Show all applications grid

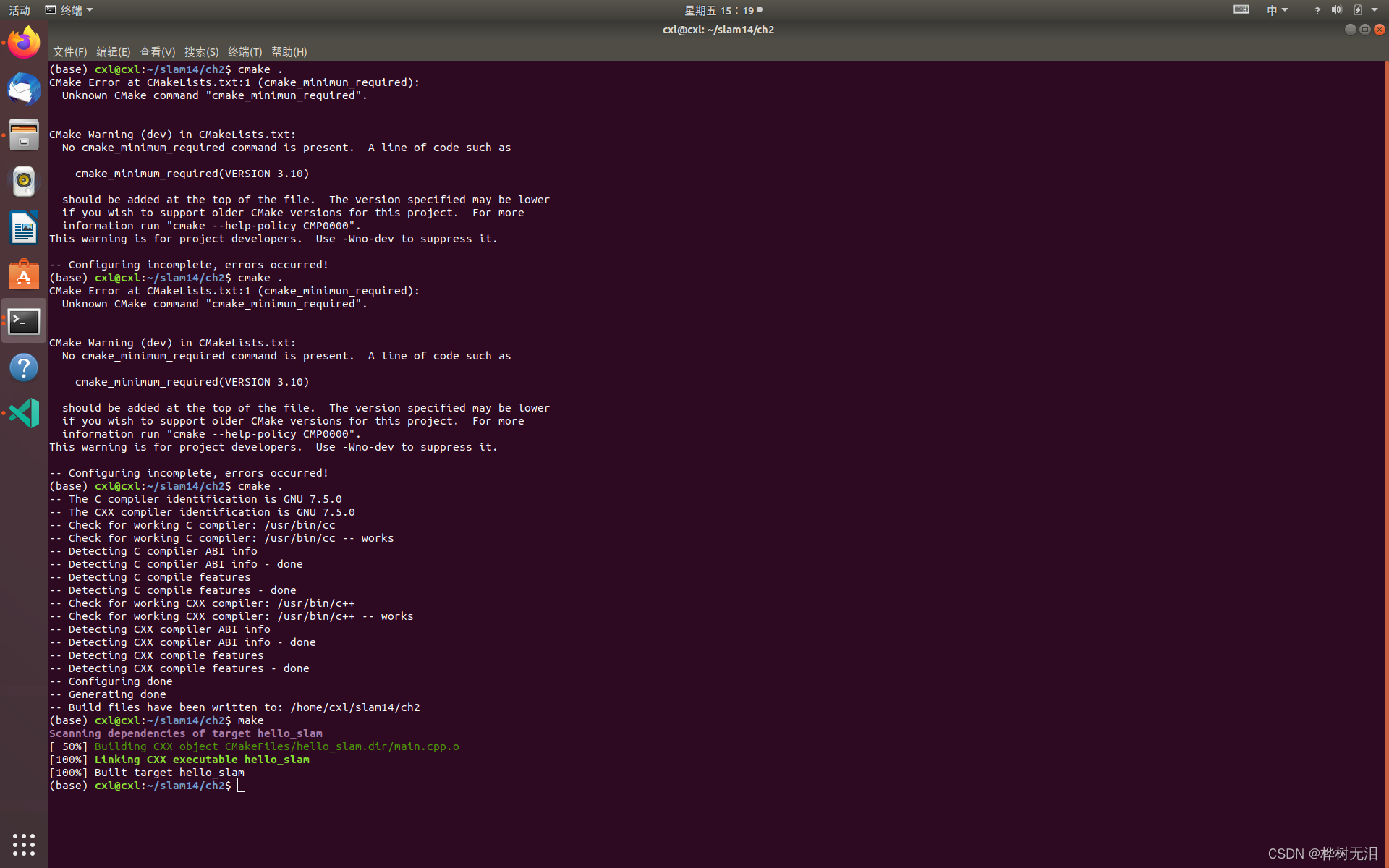pyautogui.click(x=24, y=844)
